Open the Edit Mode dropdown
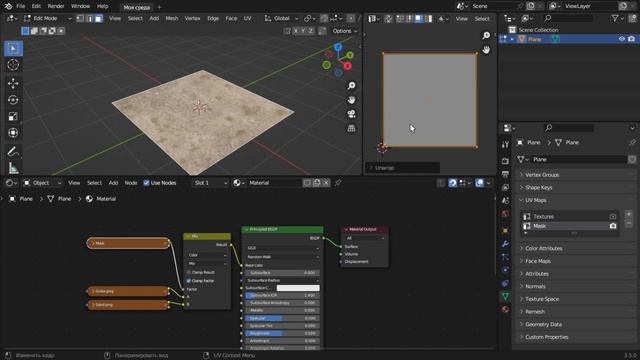 click(x=47, y=18)
